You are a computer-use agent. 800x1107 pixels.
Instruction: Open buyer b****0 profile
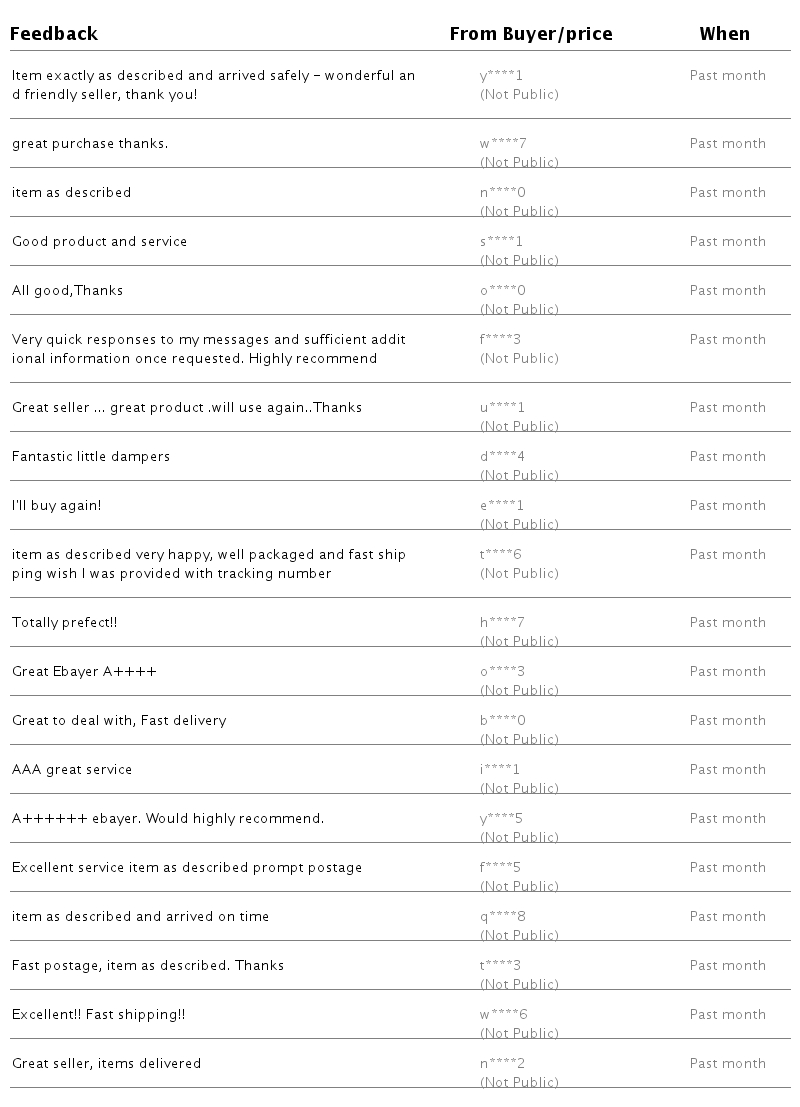pos(502,721)
